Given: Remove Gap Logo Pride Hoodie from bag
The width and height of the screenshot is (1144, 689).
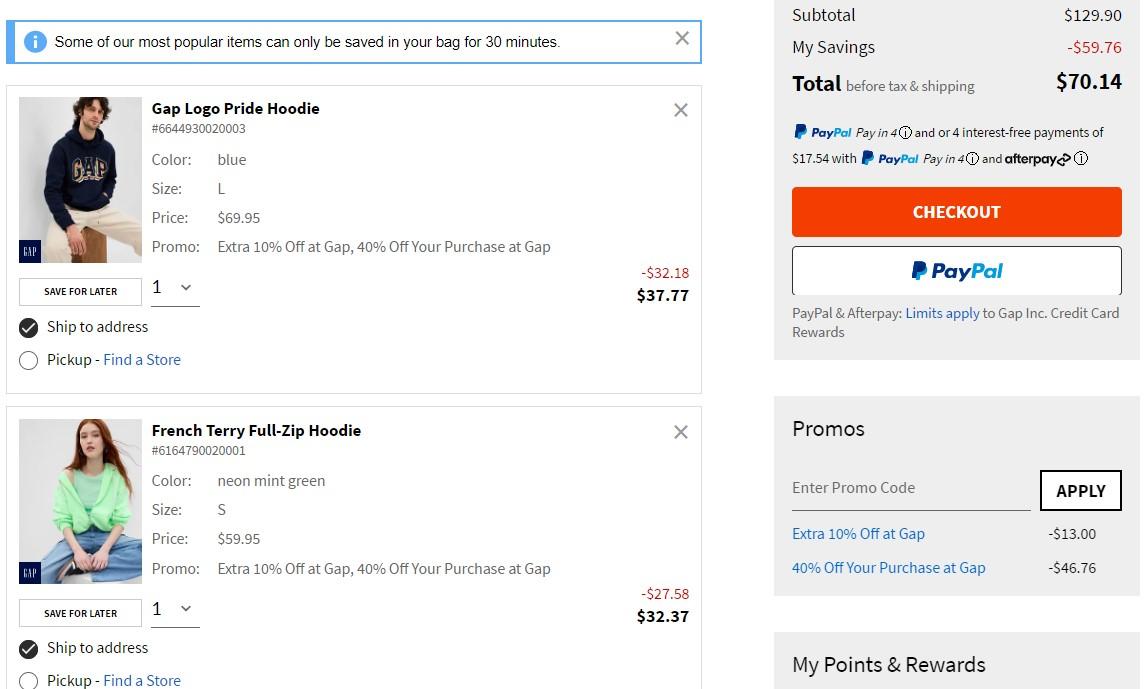Looking at the screenshot, I should [681, 110].
